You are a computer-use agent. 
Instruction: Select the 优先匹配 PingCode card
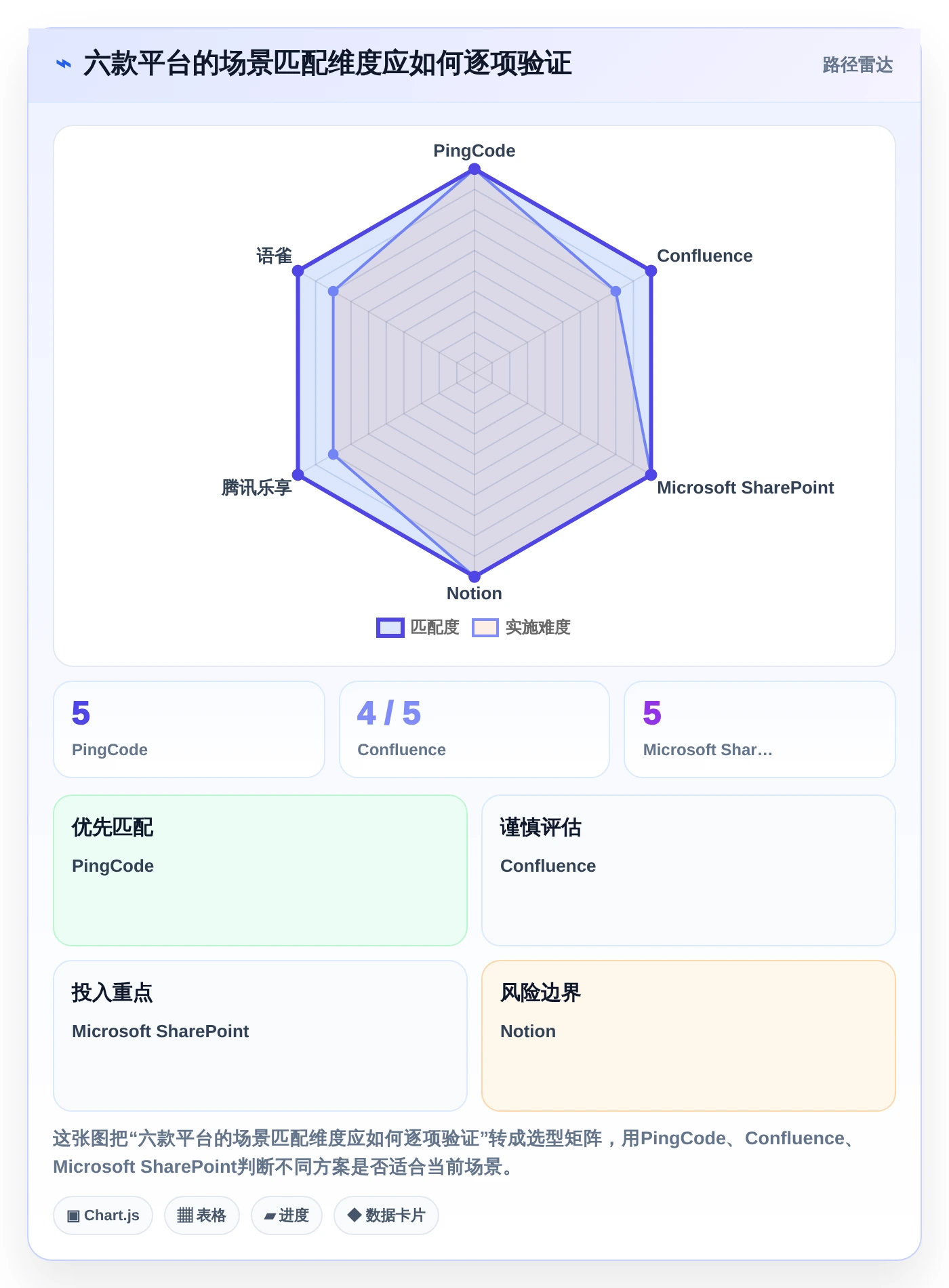(260, 870)
